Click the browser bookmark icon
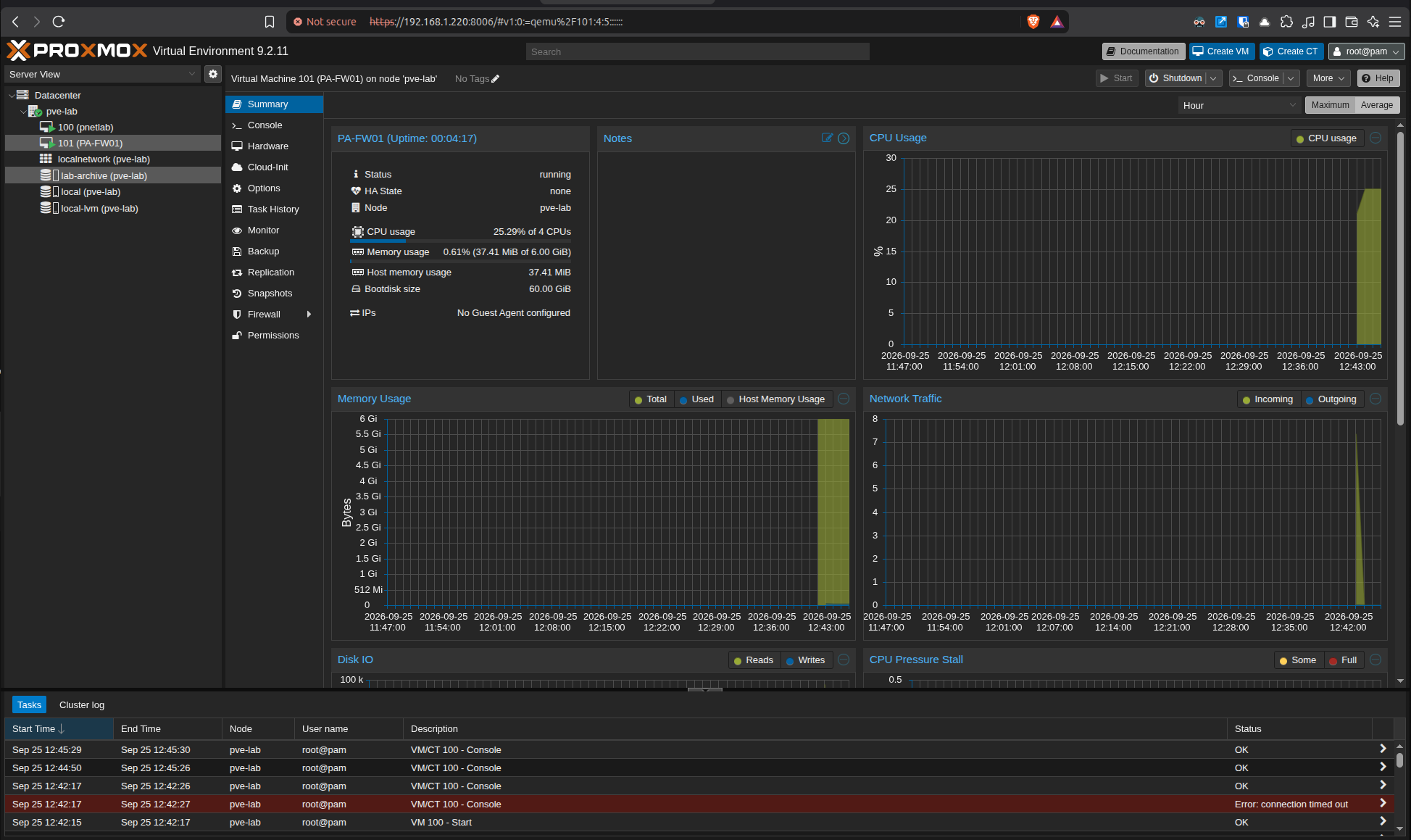Screen dimensions: 1411x840 [x=270, y=22]
